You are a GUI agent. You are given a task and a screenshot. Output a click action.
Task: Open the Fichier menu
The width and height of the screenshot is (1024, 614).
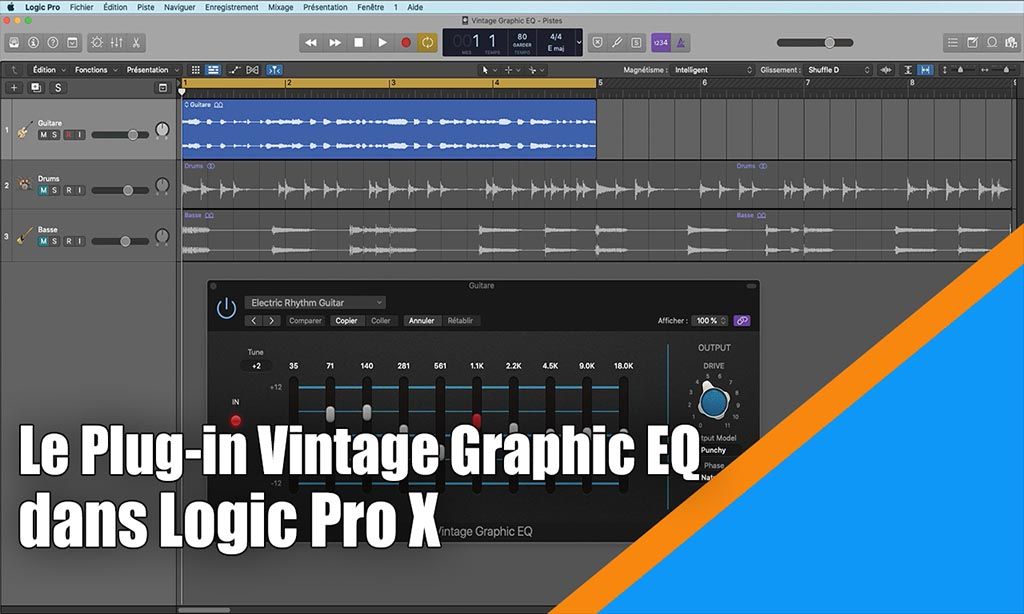(82, 7)
